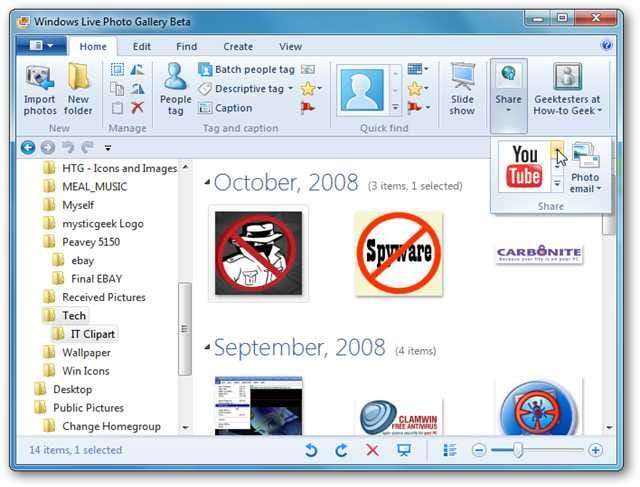Screen dimensions: 640x487
Task: Click the zoom out minus button
Action: click(x=479, y=450)
